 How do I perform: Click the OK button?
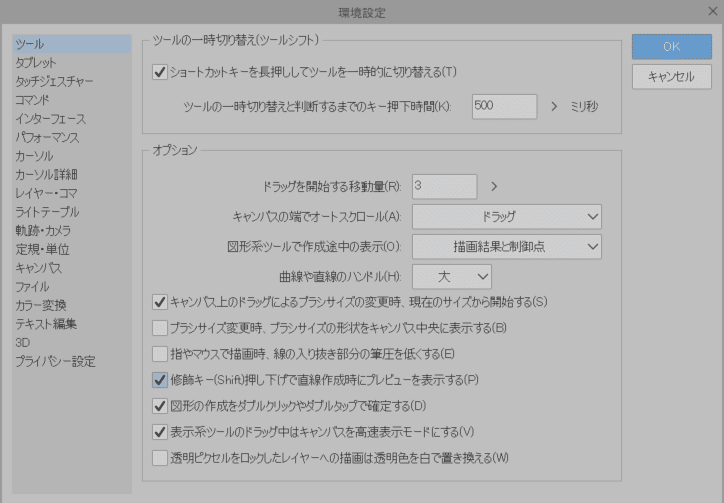click(x=672, y=47)
